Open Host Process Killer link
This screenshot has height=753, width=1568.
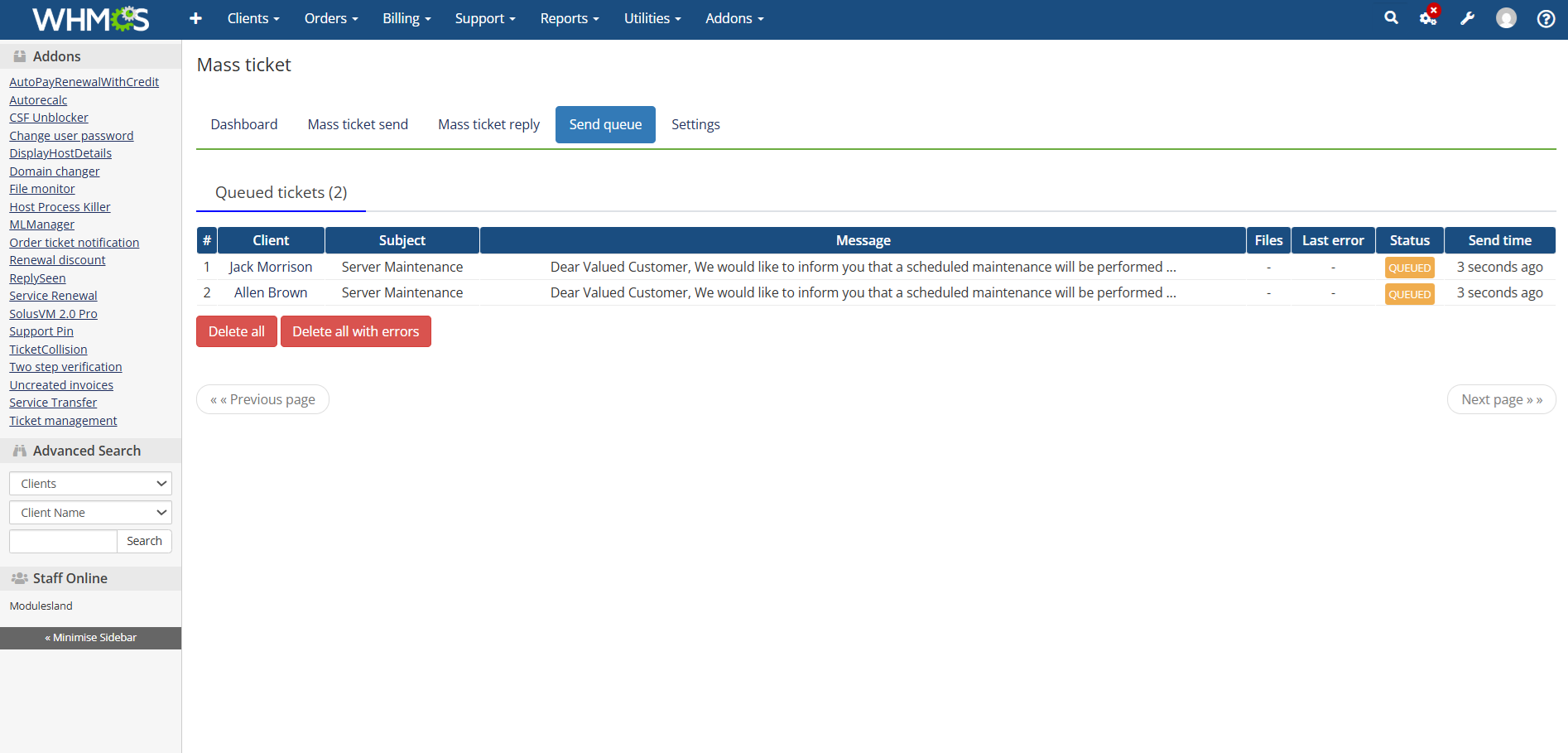(x=60, y=207)
